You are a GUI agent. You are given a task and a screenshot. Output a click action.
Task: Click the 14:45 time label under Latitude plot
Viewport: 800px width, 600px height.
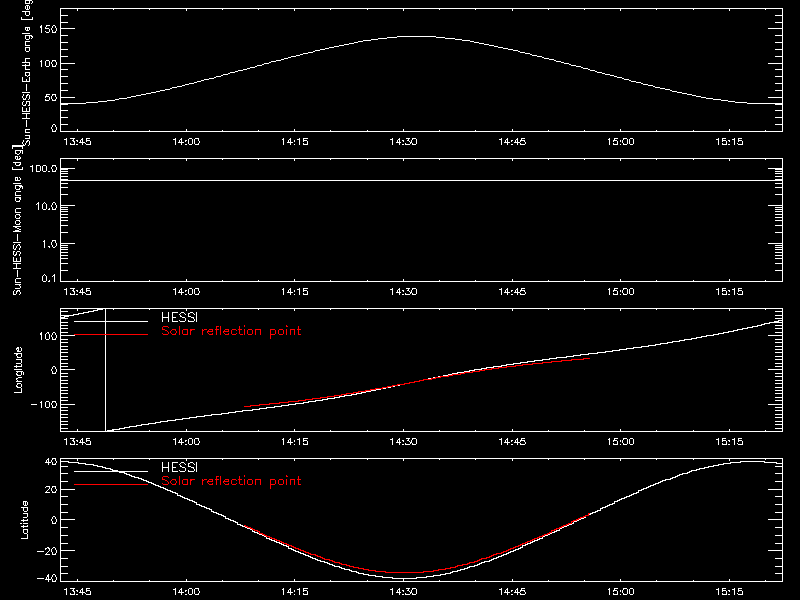point(512,591)
